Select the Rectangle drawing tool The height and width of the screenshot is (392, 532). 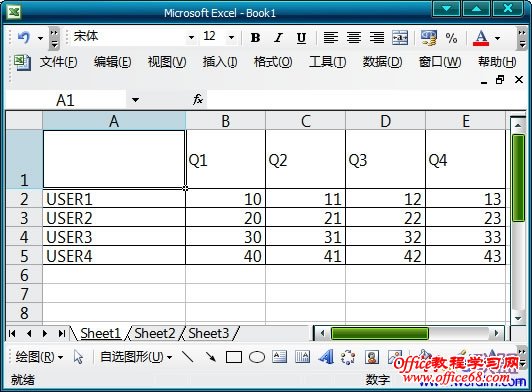pos(234,357)
